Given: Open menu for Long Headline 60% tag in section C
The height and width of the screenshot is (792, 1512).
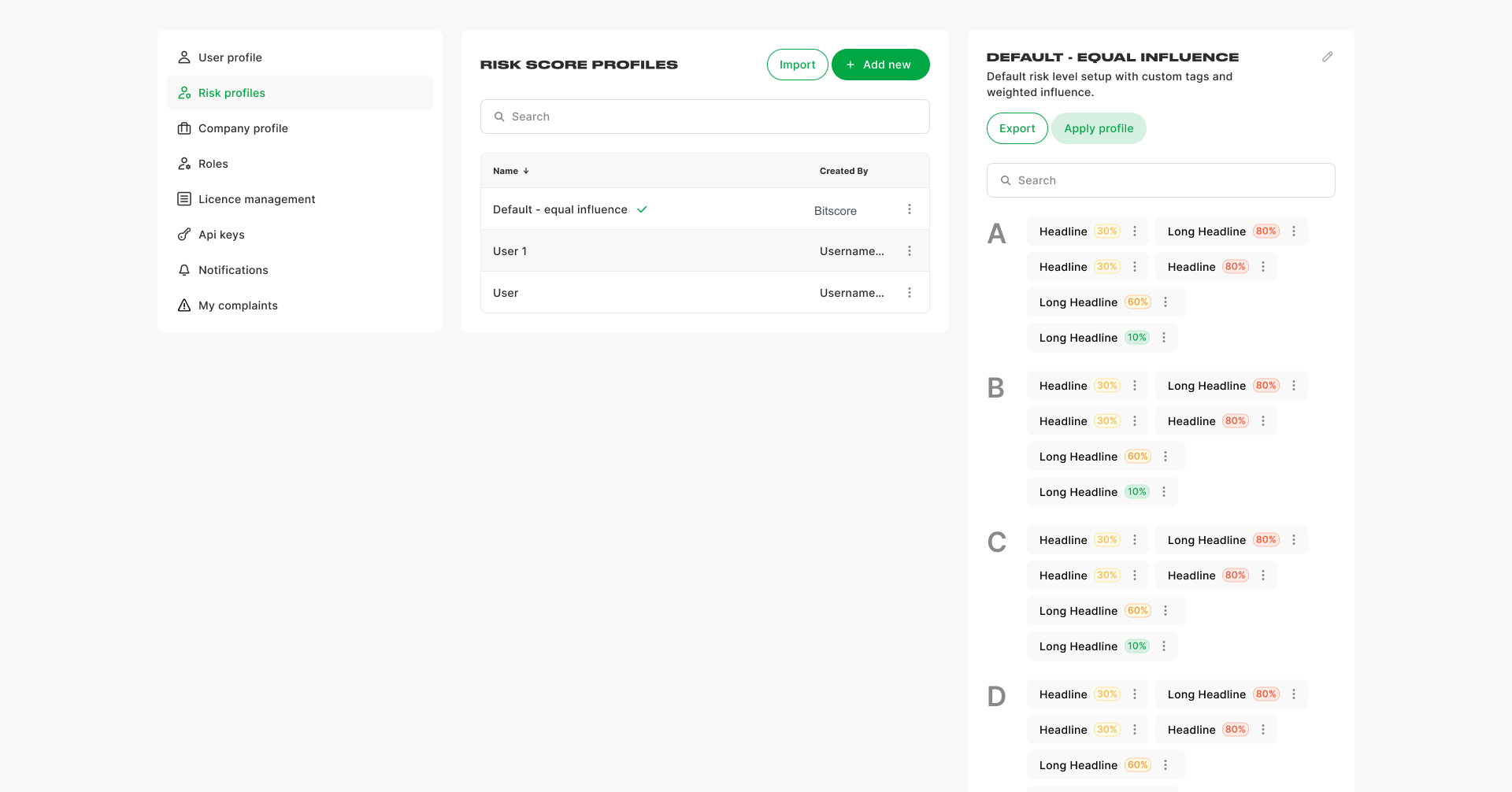Looking at the screenshot, I should [x=1165, y=611].
